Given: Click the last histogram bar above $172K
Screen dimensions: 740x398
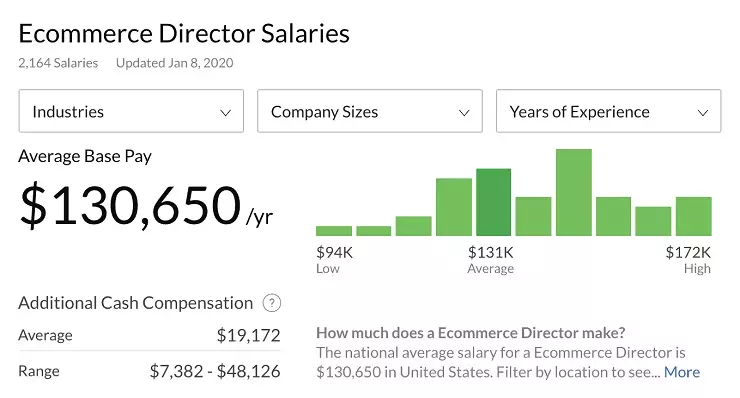Looking at the screenshot, I should (x=694, y=216).
